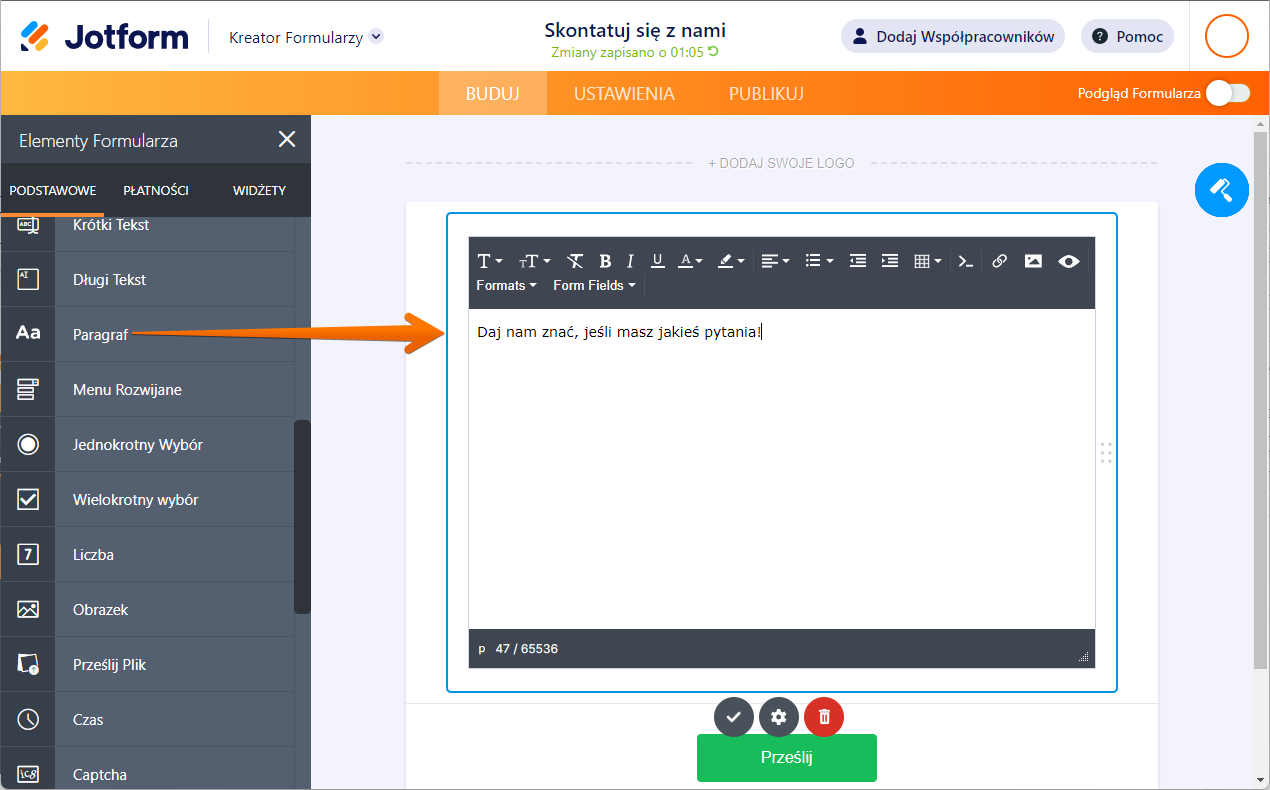This screenshot has height=790, width=1270.
Task: Open the USTAWIENIA tab
Action: [x=624, y=94]
